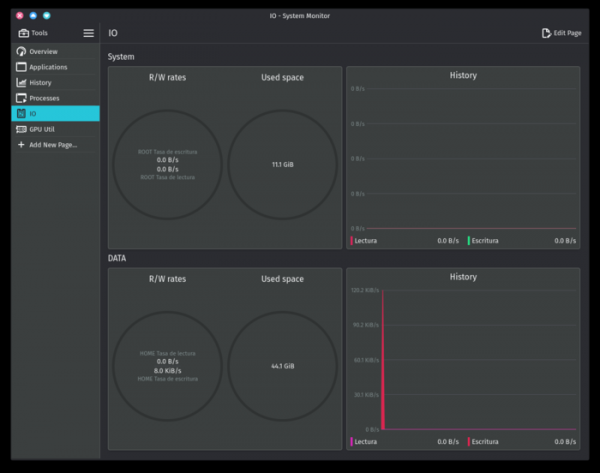
Task: Click the System Lectura legend color marker
Action: [x=351, y=240]
